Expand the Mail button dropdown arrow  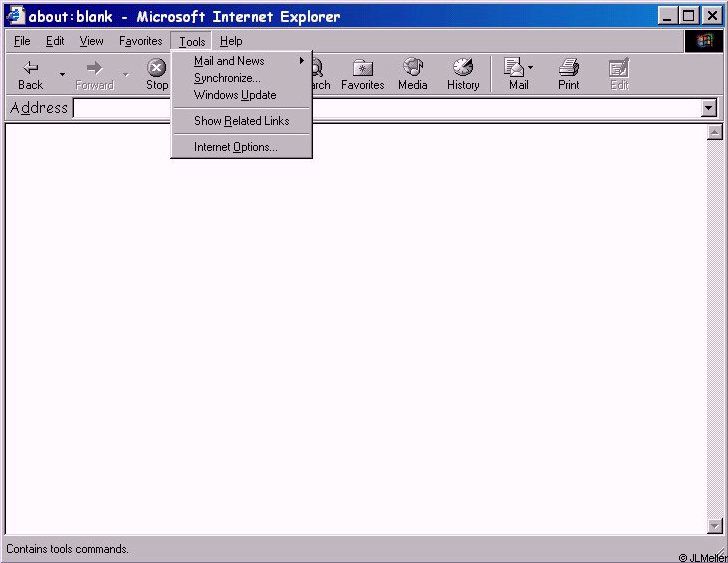[531, 68]
